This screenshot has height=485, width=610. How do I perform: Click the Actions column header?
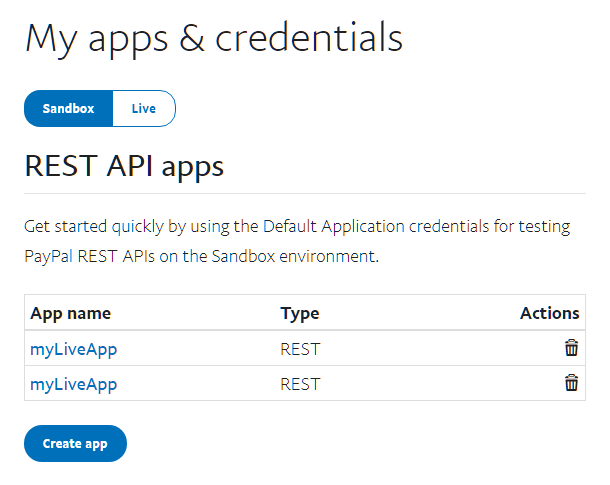click(x=550, y=313)
